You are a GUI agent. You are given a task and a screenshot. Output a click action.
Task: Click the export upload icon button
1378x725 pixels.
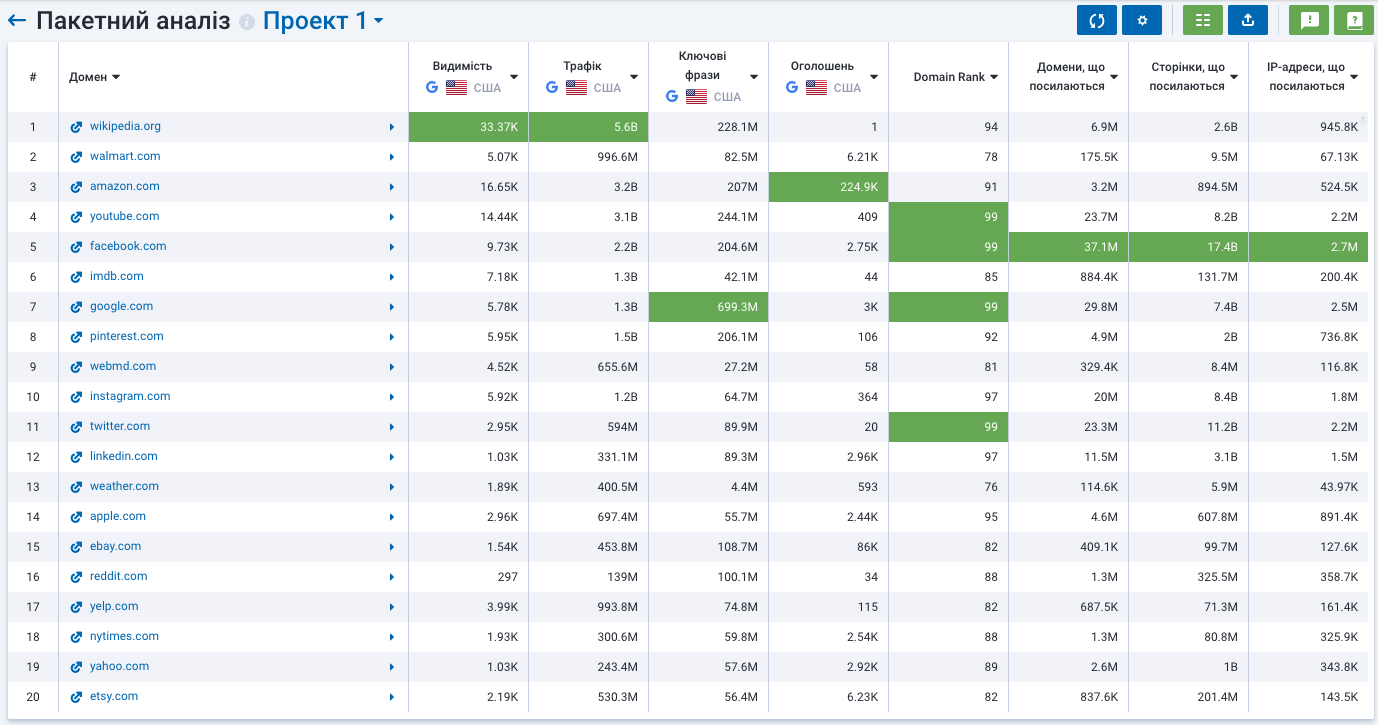tap(1248, 20)
